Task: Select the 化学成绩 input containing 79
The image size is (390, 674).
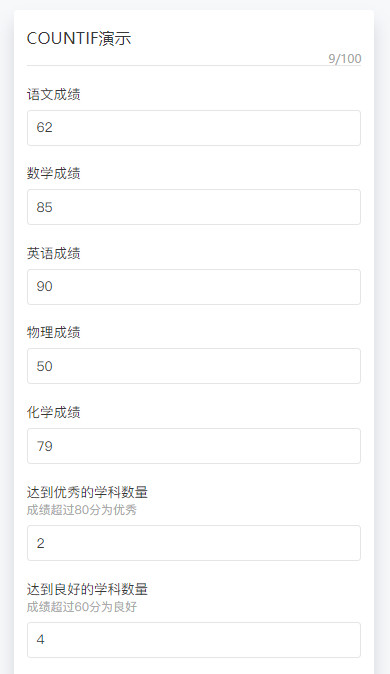Action: pos(194,446)
